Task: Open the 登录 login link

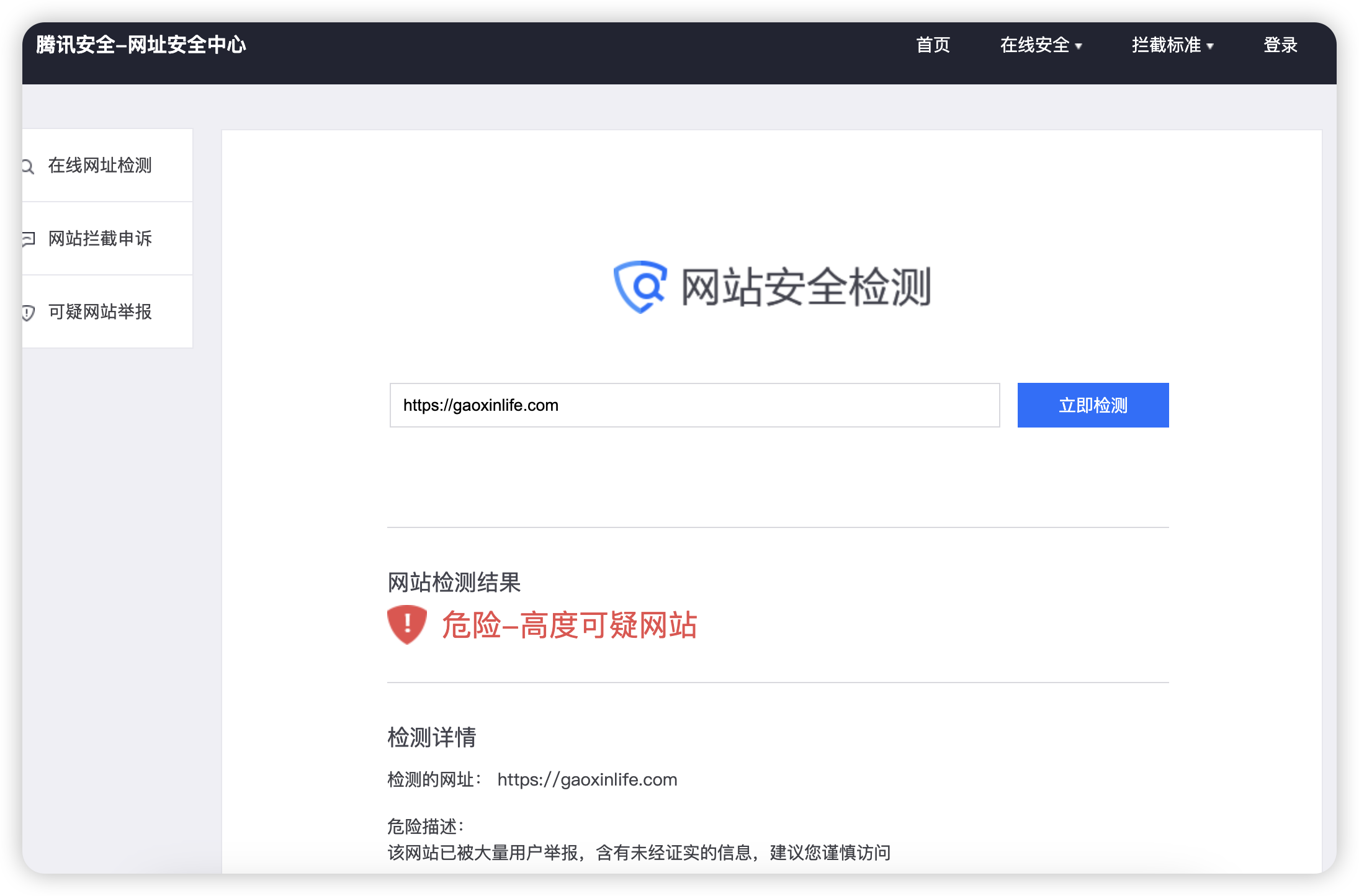Action: pyautogui.click(x=1280, y=45)
